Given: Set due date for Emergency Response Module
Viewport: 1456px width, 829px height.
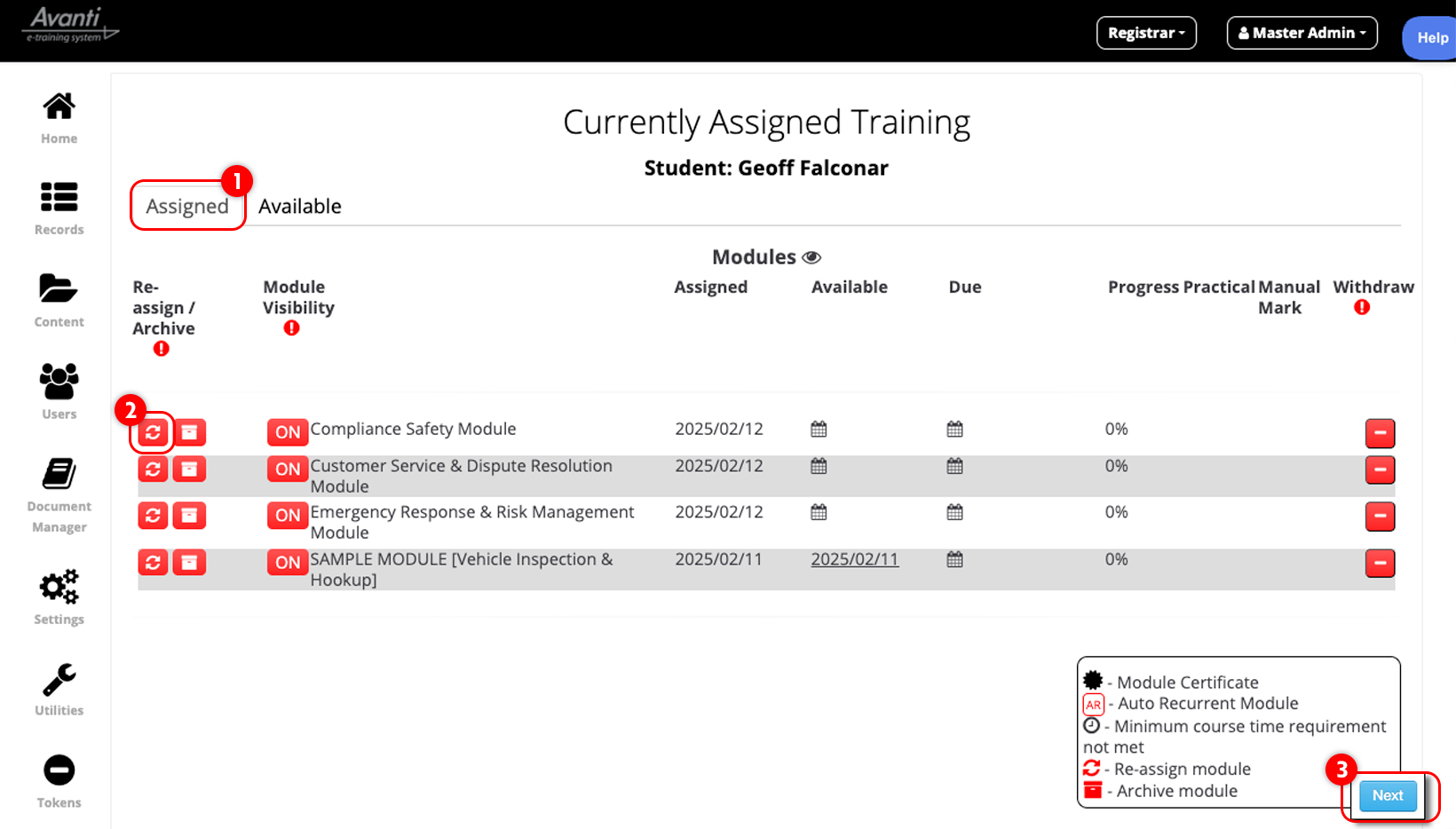Looking at the screenshot, I should 954,512.
